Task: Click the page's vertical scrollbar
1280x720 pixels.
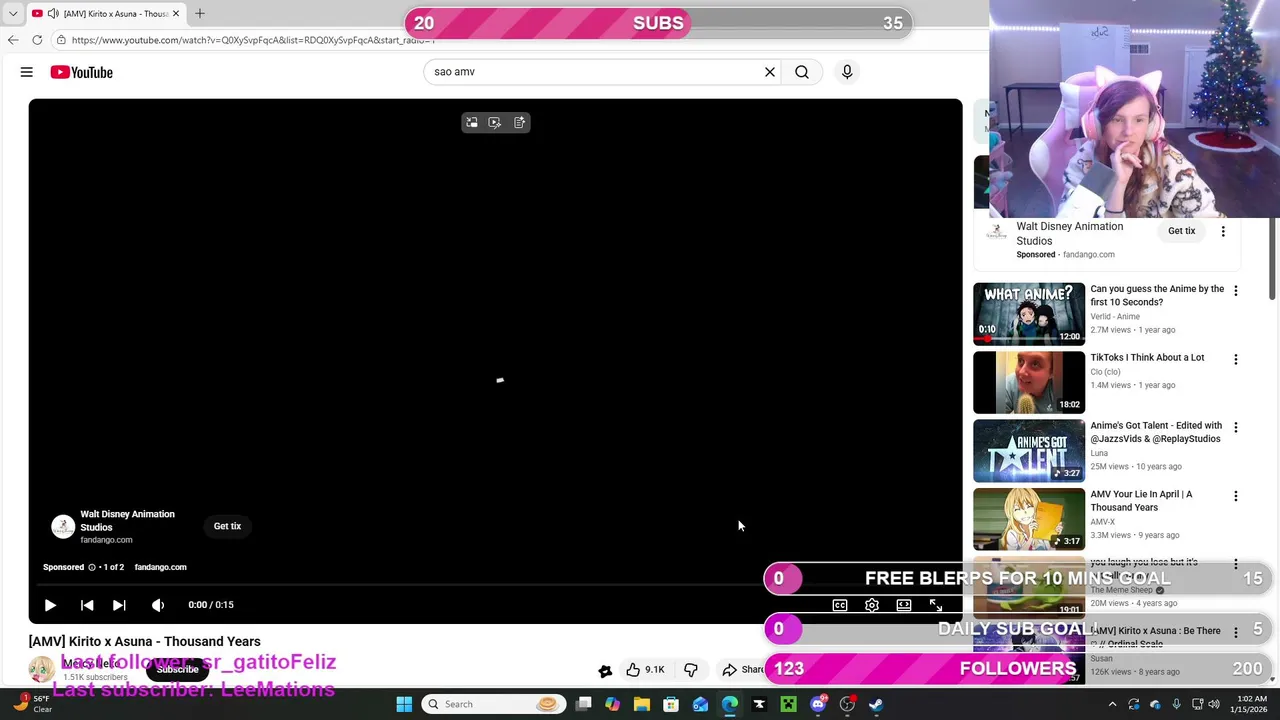Action: (1273, 258)
